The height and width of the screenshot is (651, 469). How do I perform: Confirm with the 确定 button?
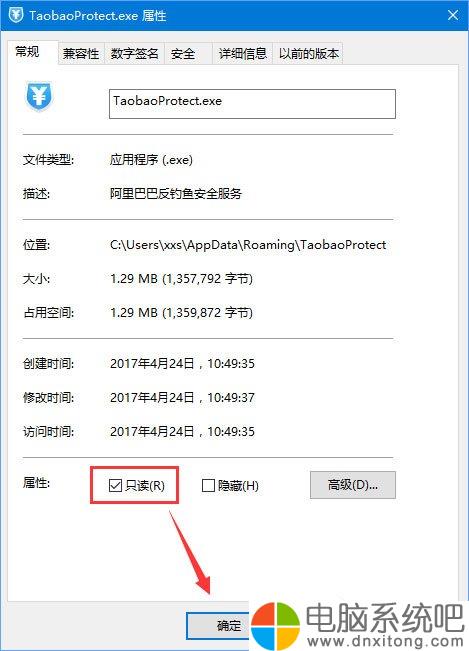coord(218,626)
